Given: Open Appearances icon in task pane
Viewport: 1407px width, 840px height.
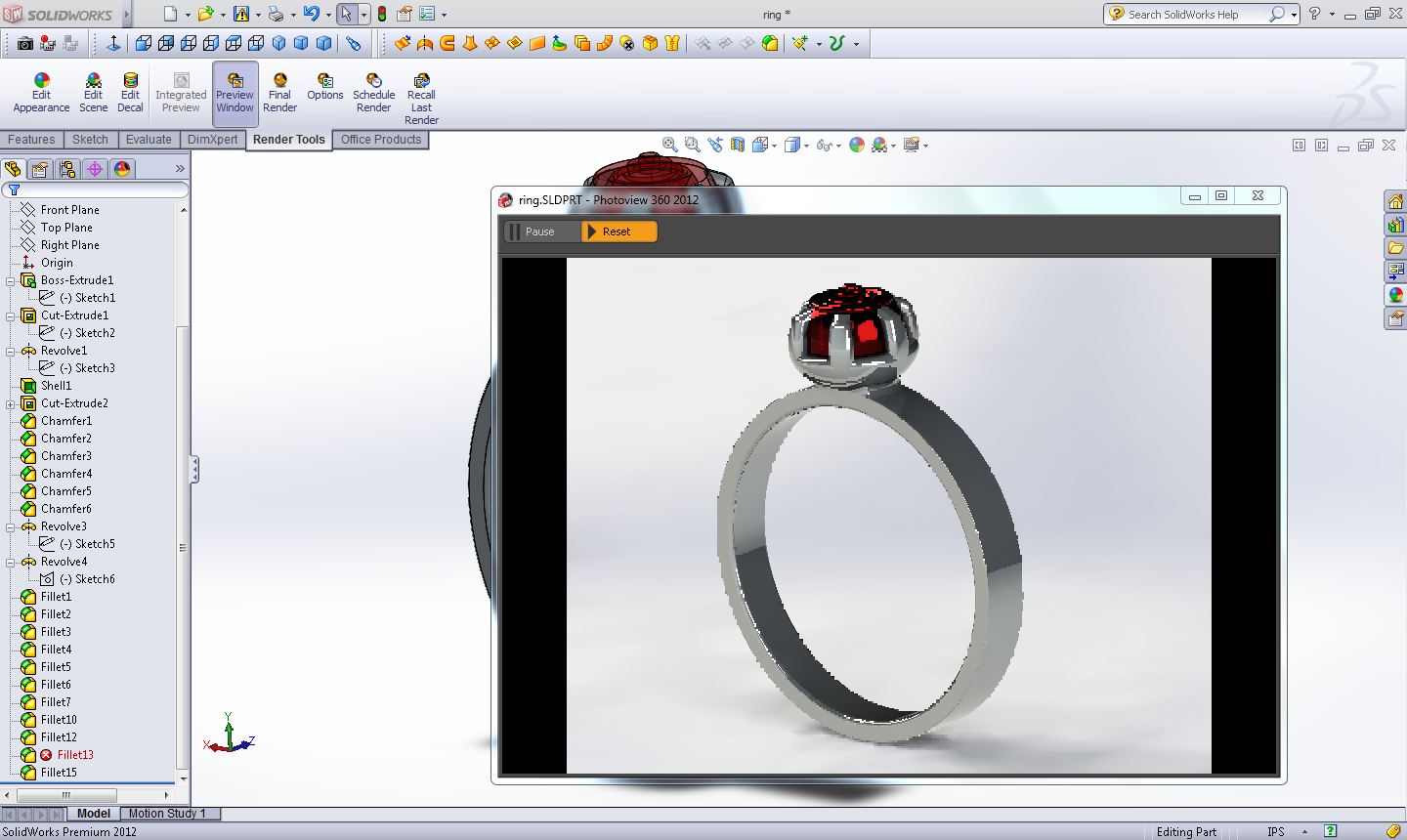Looking at the screenshot, I should point(1395,295).
